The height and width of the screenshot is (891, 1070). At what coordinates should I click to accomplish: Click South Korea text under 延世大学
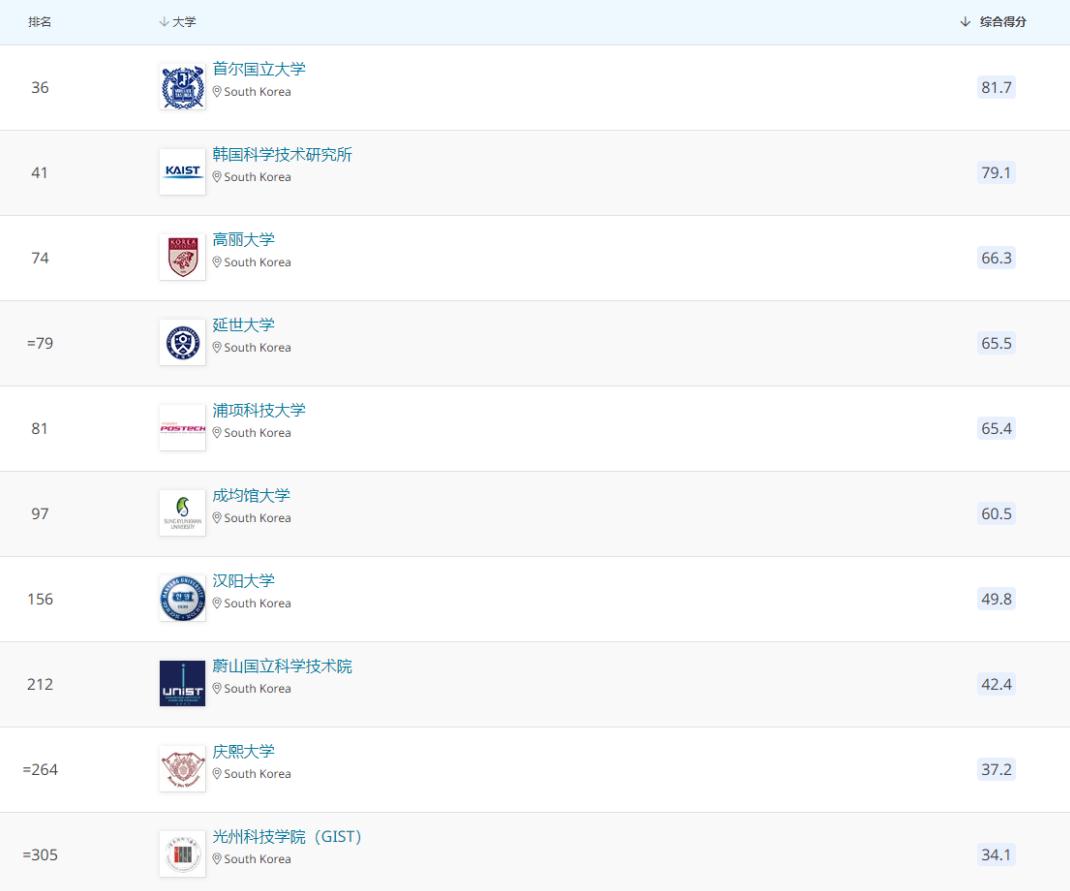coord(257,347)
